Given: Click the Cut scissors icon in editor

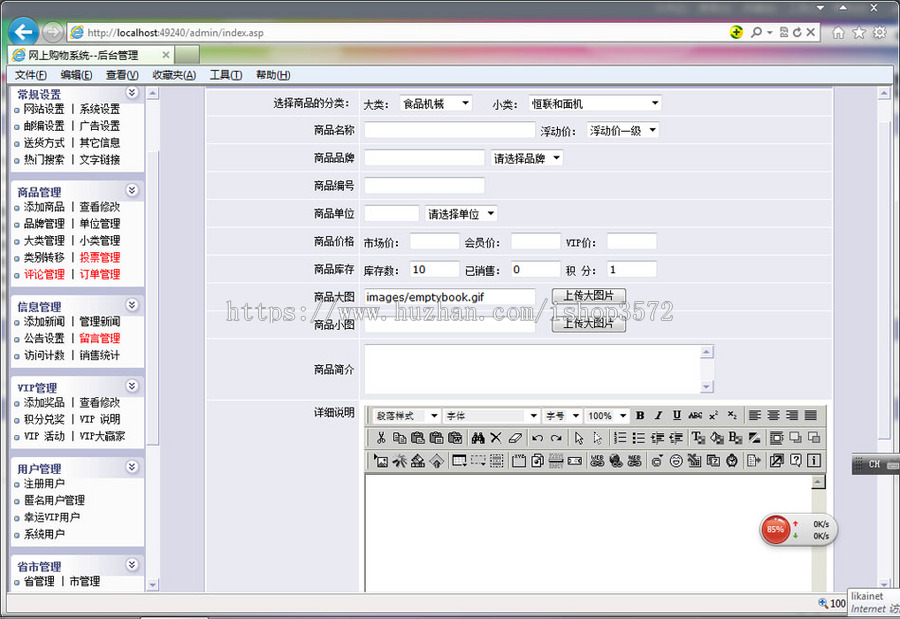Looking at the screenshot, I should click(x=381, y=437).
